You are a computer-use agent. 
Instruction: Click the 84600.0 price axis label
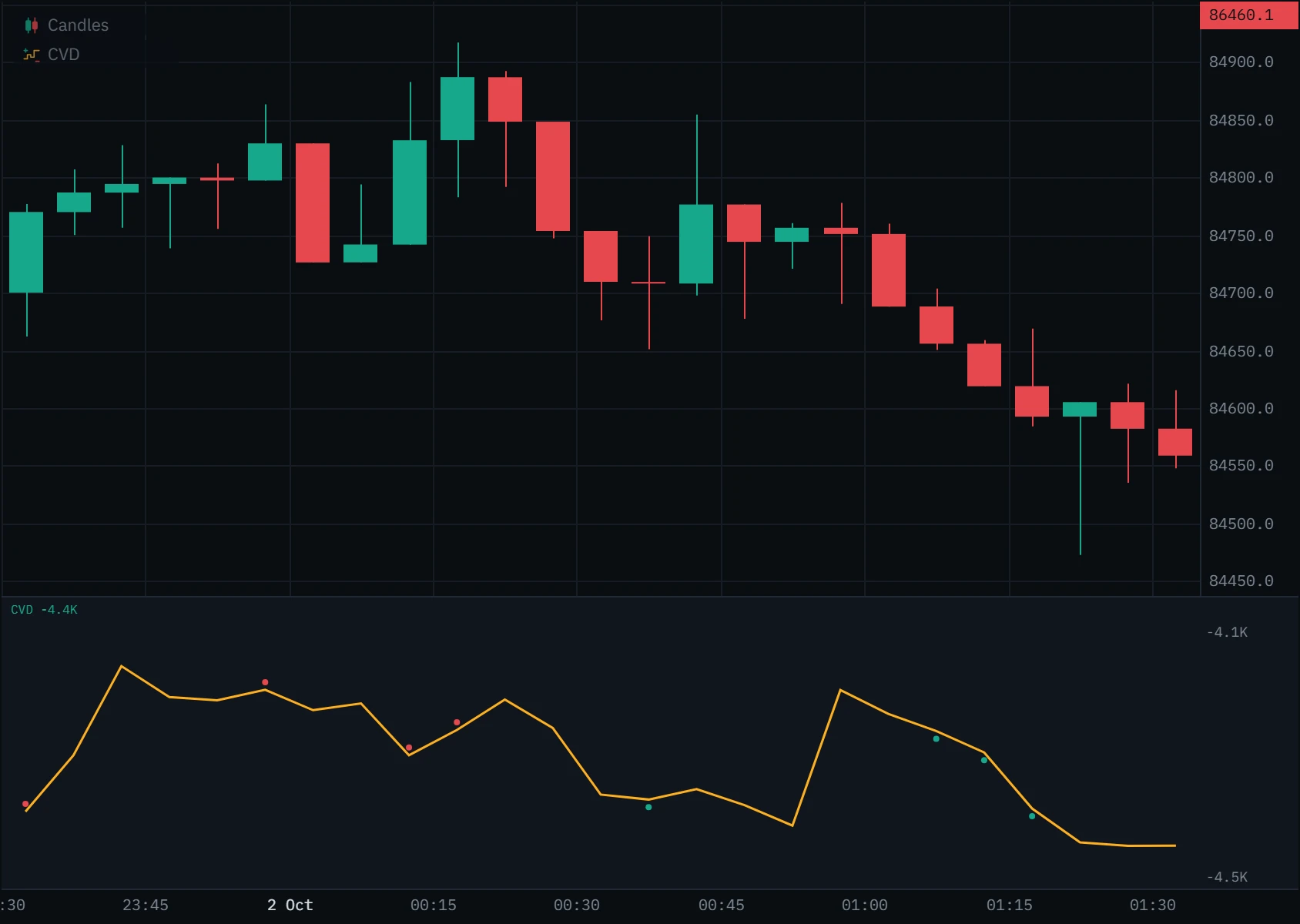click(1241, 408)
